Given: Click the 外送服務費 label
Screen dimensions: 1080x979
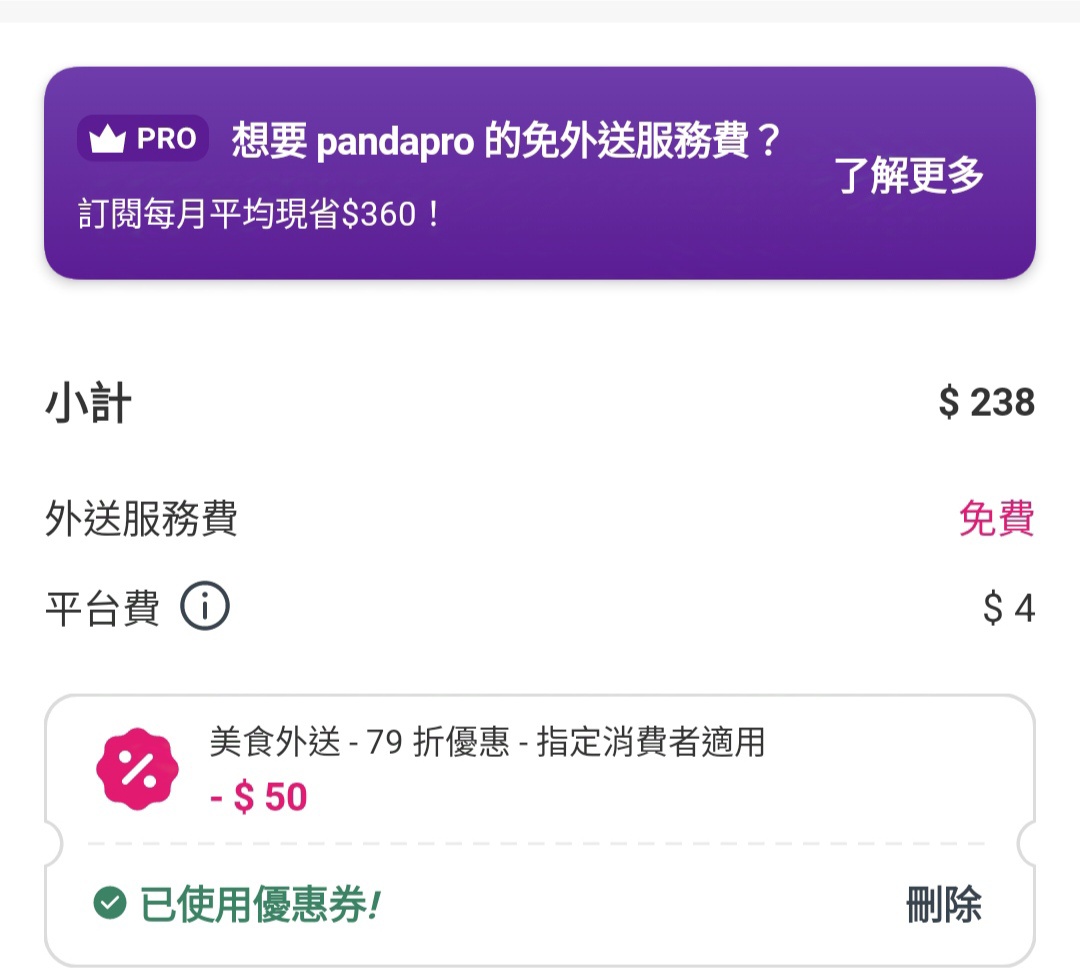Looking at the screenshot, I should [x=141, y=520].
